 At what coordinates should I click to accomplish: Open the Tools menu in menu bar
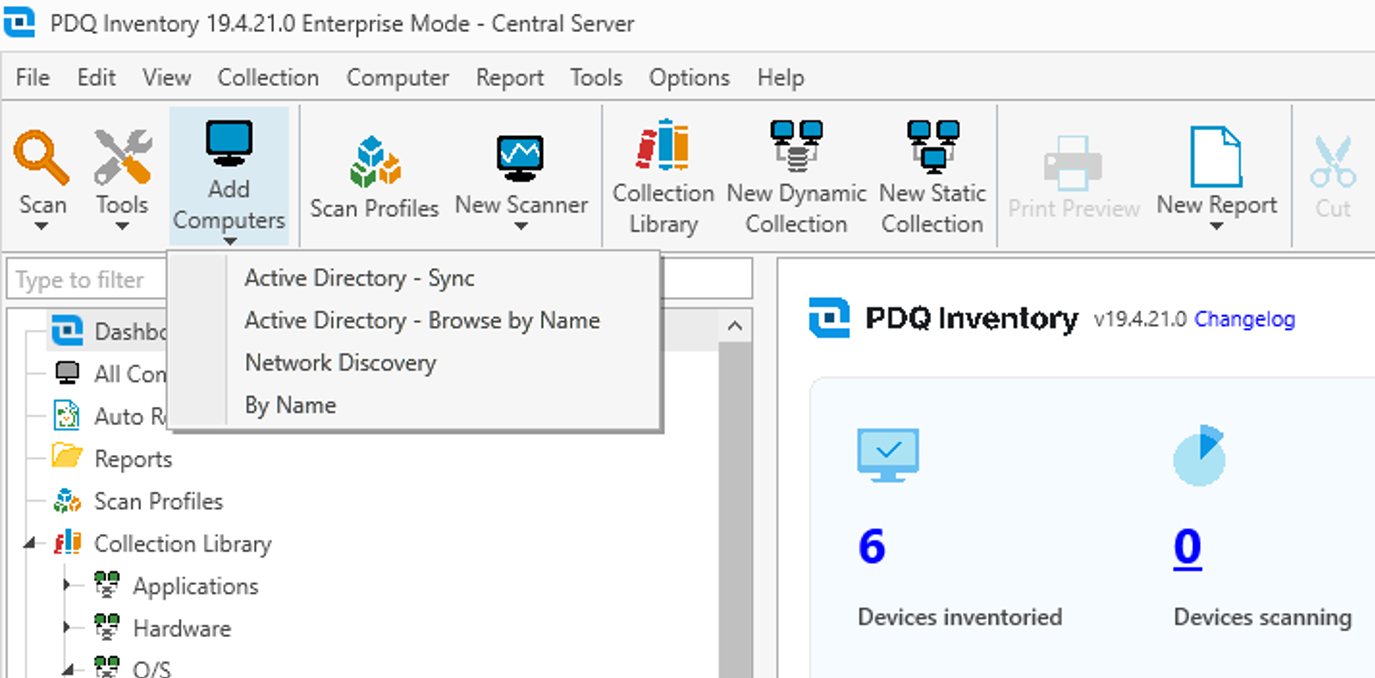pyautogui.click(x=596, y=77)
